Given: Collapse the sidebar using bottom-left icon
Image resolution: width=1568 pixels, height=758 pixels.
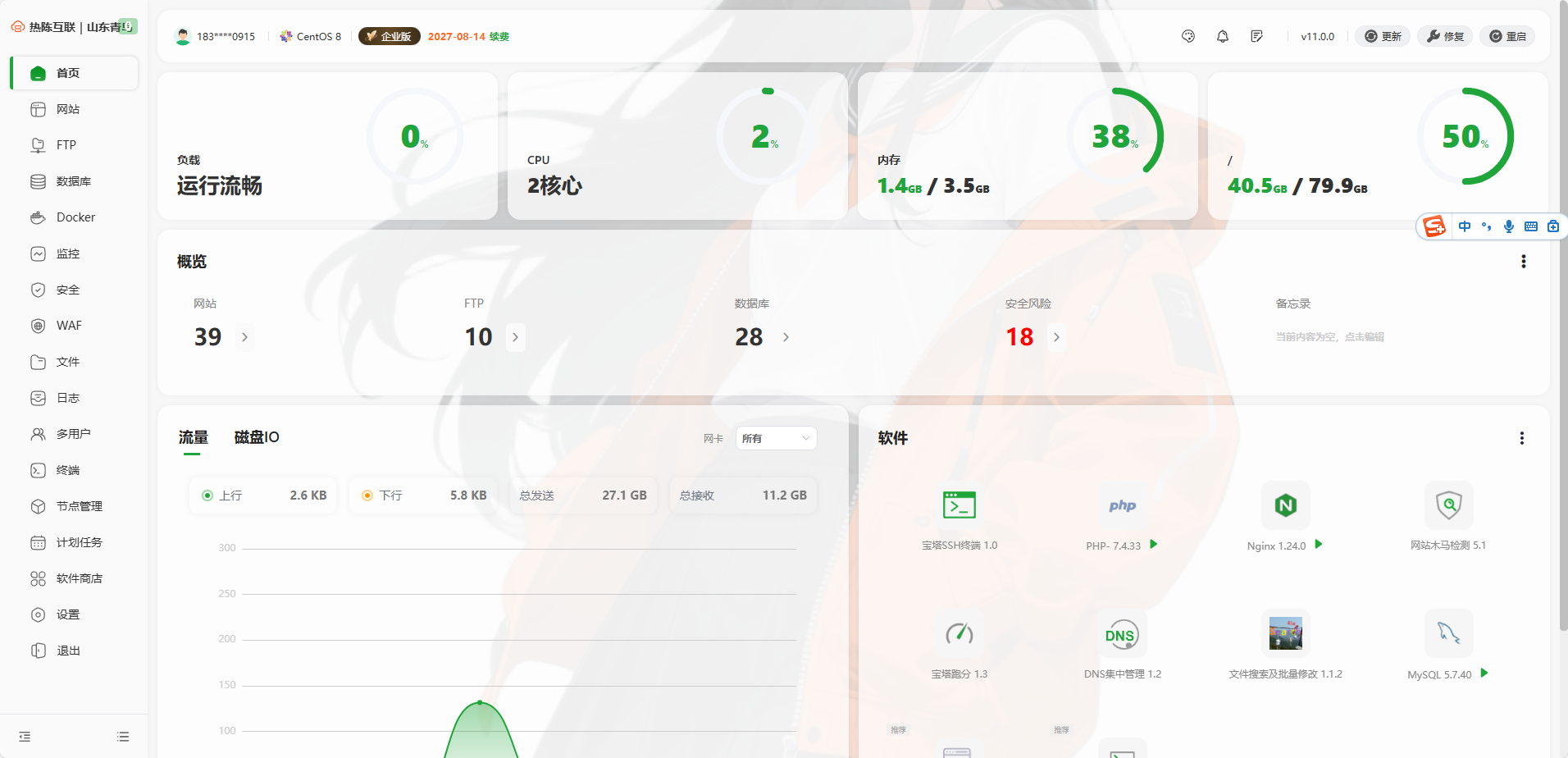Looking at the screenshot, I should click(25, 737).
